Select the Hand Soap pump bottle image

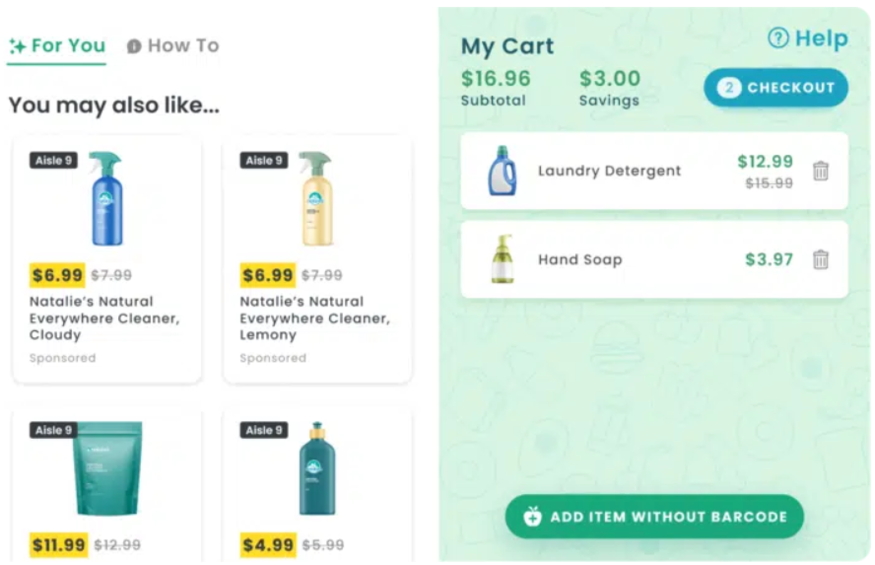coord(502,259)
